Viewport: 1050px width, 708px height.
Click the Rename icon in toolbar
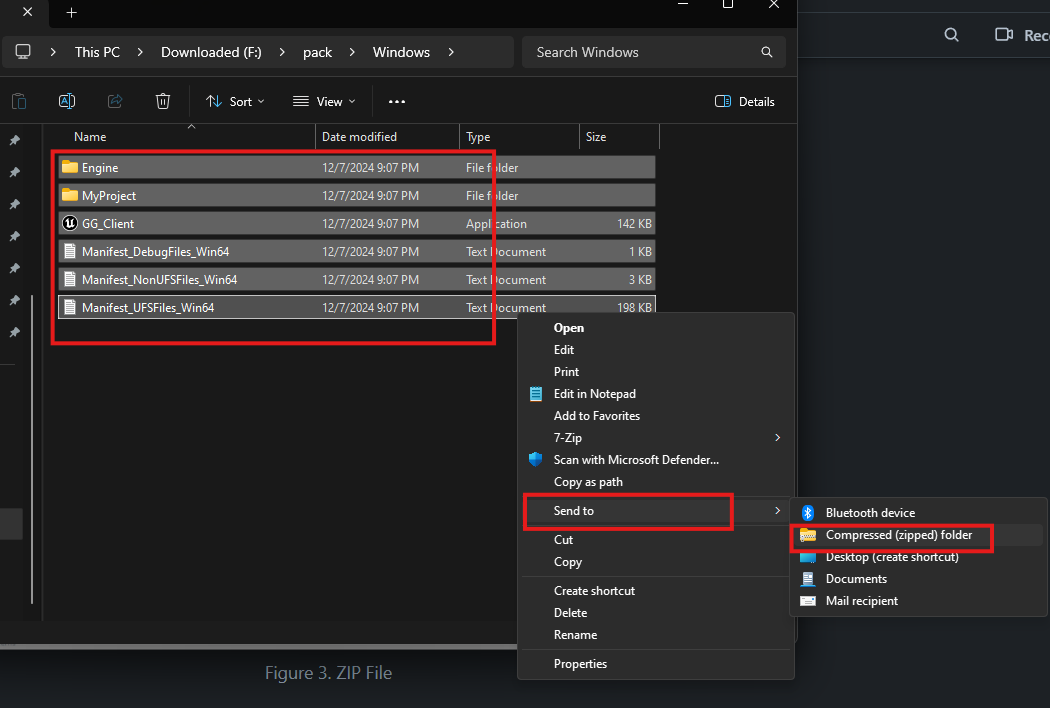click(67, 101)
